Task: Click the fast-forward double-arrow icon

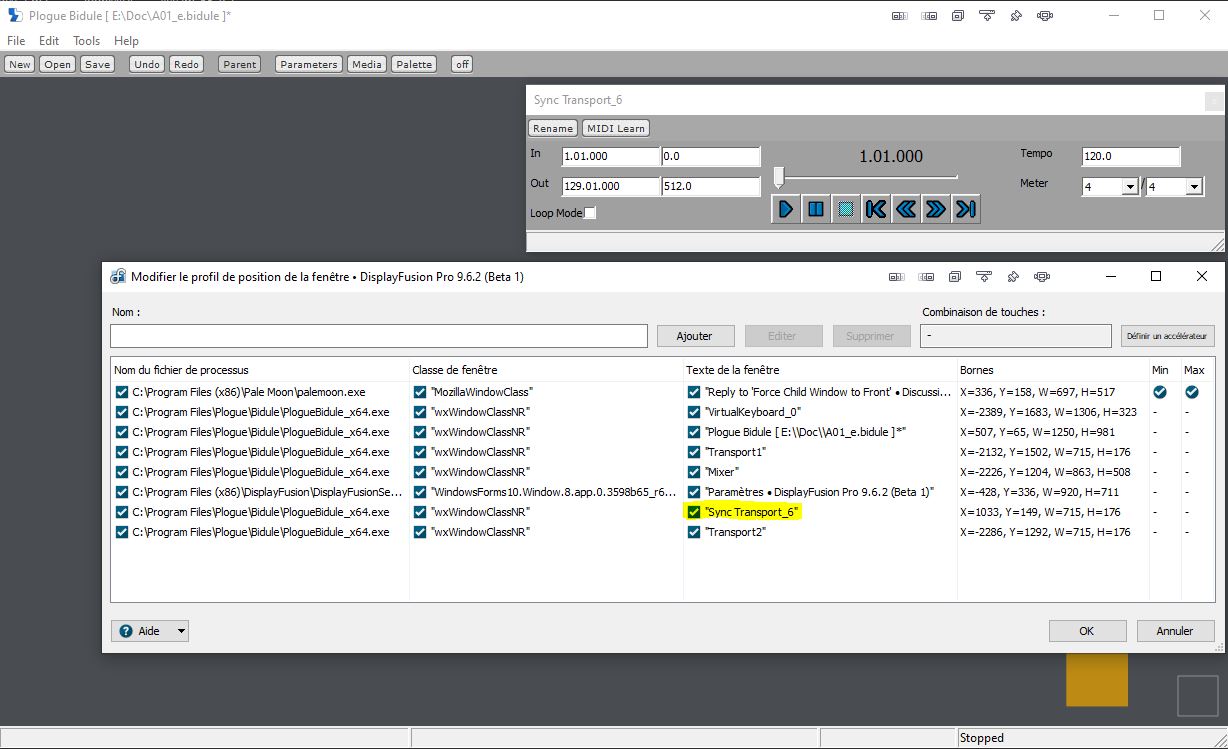Action: click(x=936, y=209)
